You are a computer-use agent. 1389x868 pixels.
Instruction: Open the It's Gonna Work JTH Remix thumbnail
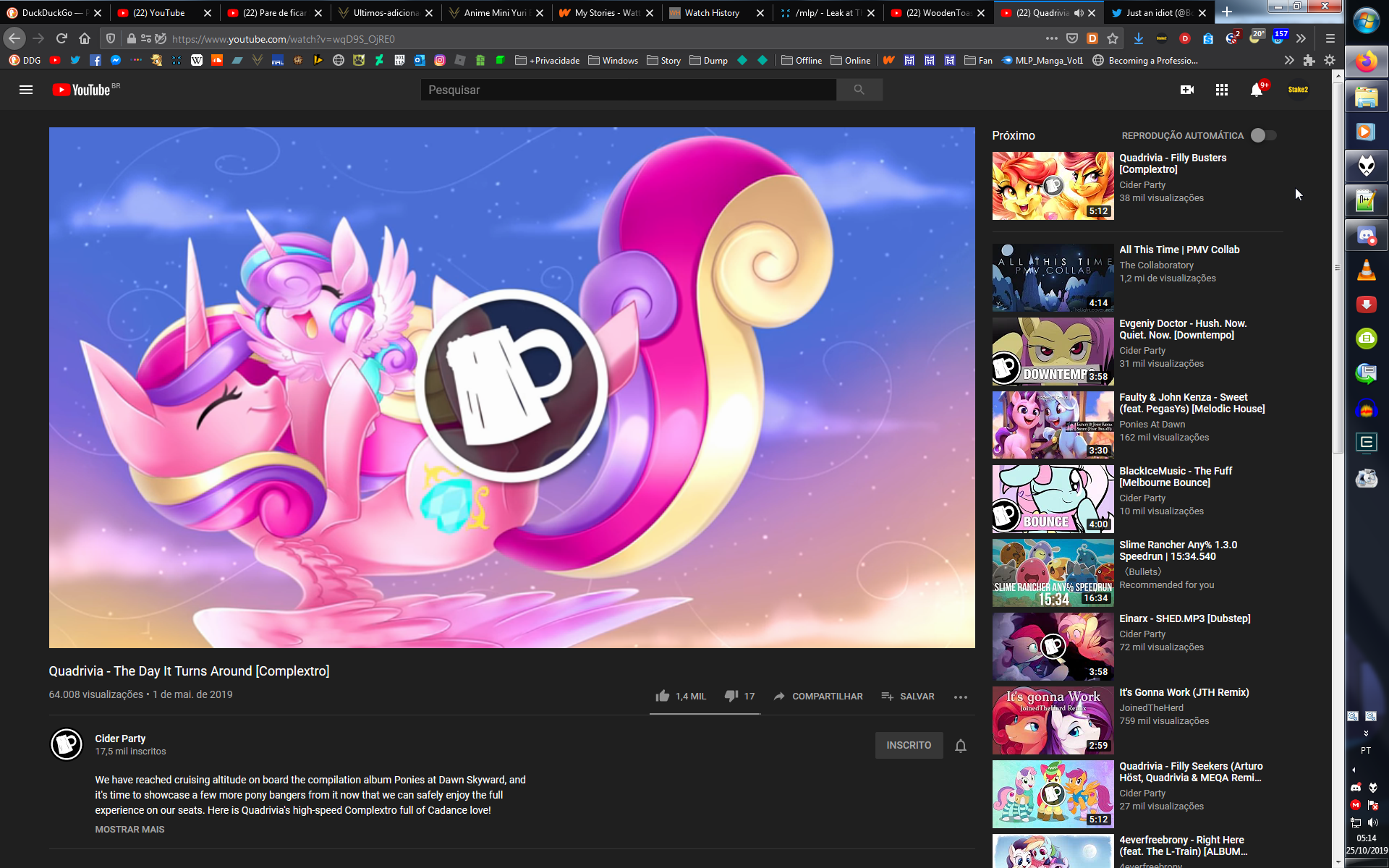pyautogui.click(x=1053, y=720)
